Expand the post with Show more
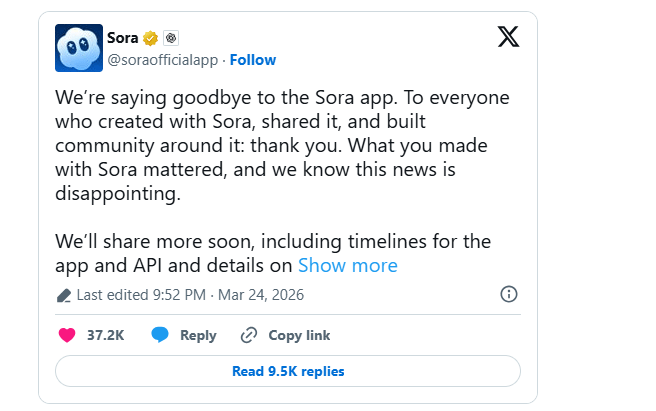Viewport: 656px width, 411px height. coord(347,265)
